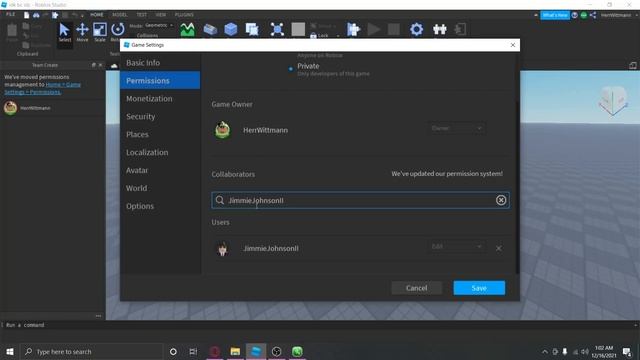Click the magnifier icon in collaborator search
Viewport: 640px width, 360px height.
pos(220,200)
